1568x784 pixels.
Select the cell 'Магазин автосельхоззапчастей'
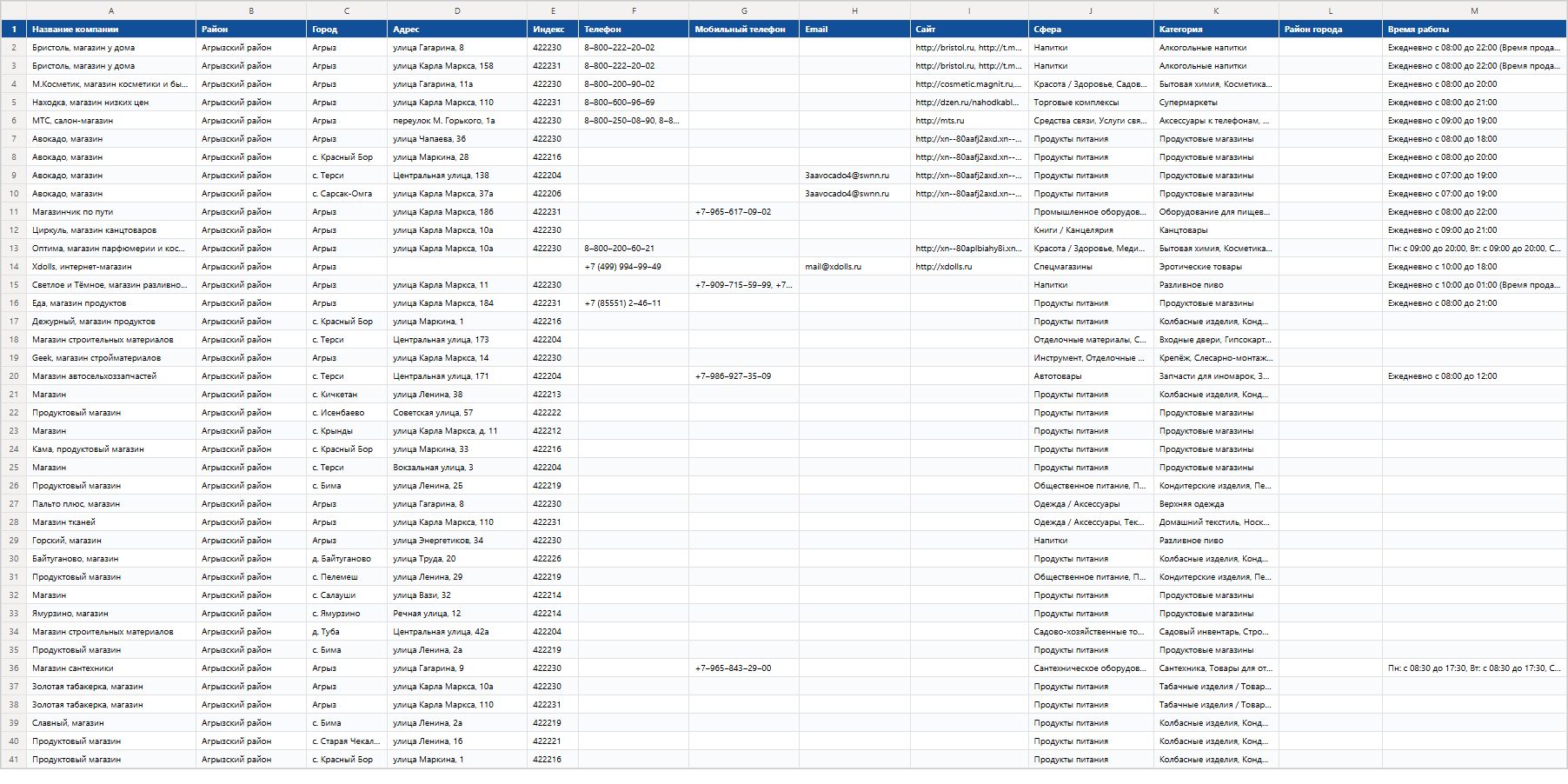111,376
